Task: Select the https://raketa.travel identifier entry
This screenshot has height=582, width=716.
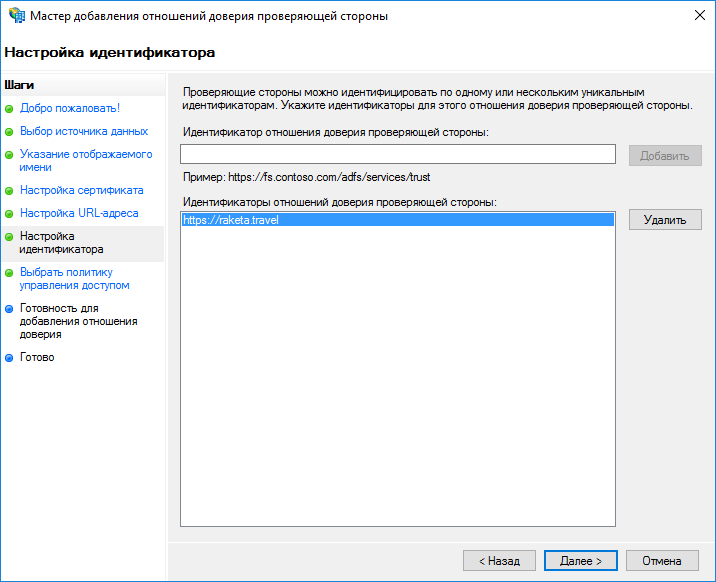Action: click(231, 221)
